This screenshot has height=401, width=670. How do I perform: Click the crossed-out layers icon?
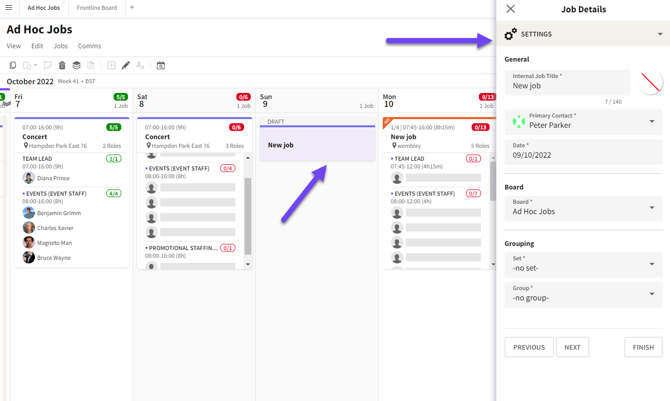91,65
